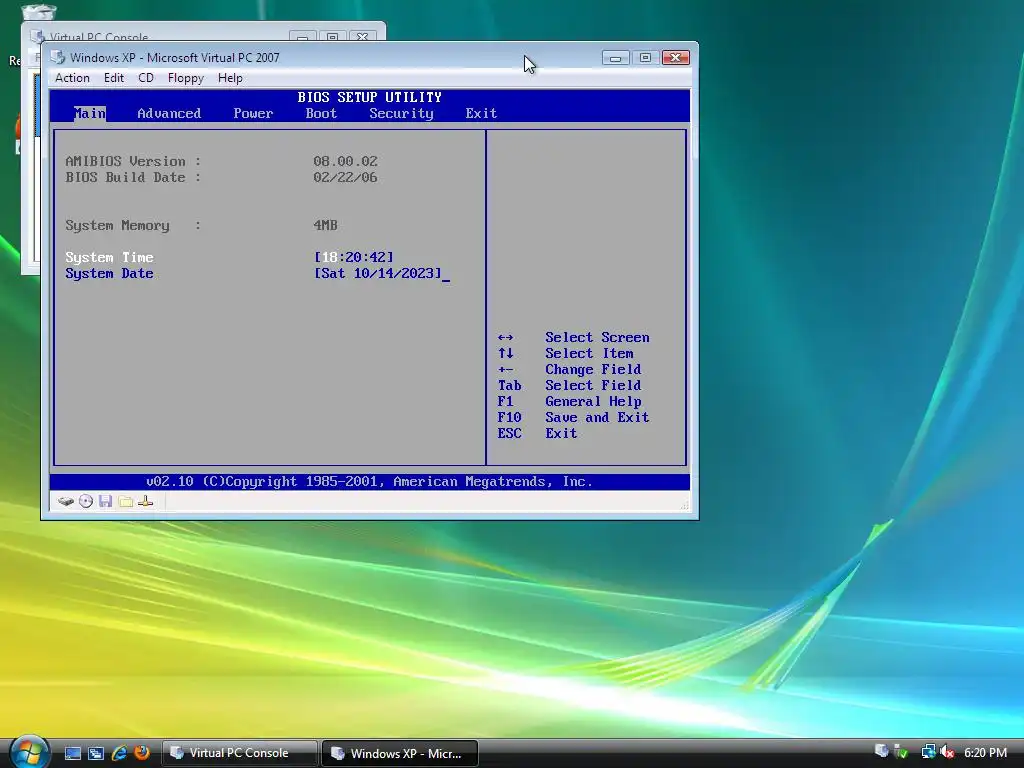
Task: Click the Virtual PC Console taskbar button
Action: 239,753
